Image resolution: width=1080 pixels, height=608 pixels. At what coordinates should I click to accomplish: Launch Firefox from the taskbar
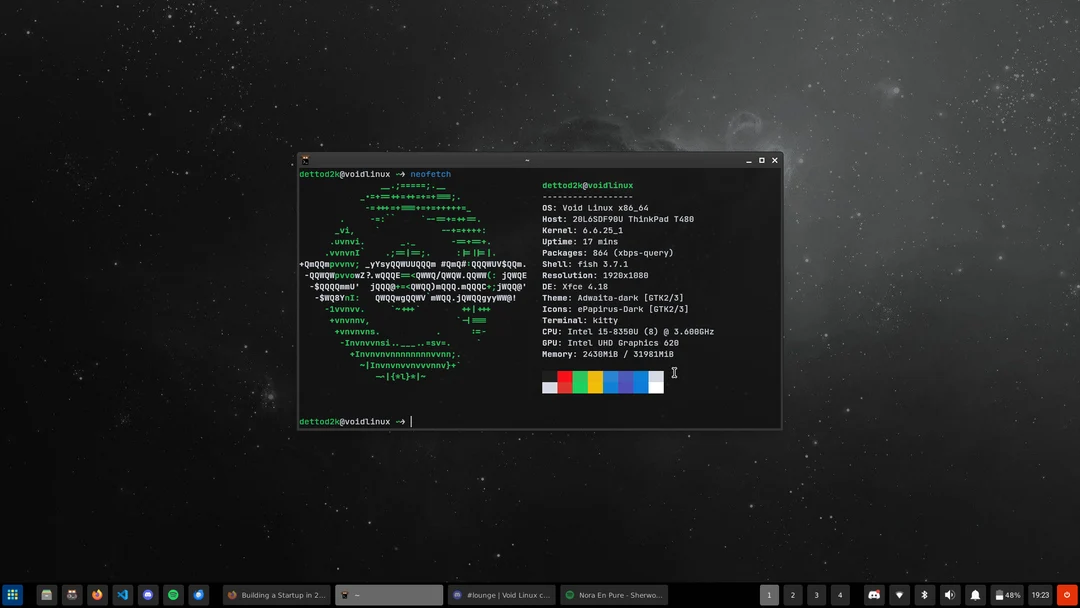97,595
